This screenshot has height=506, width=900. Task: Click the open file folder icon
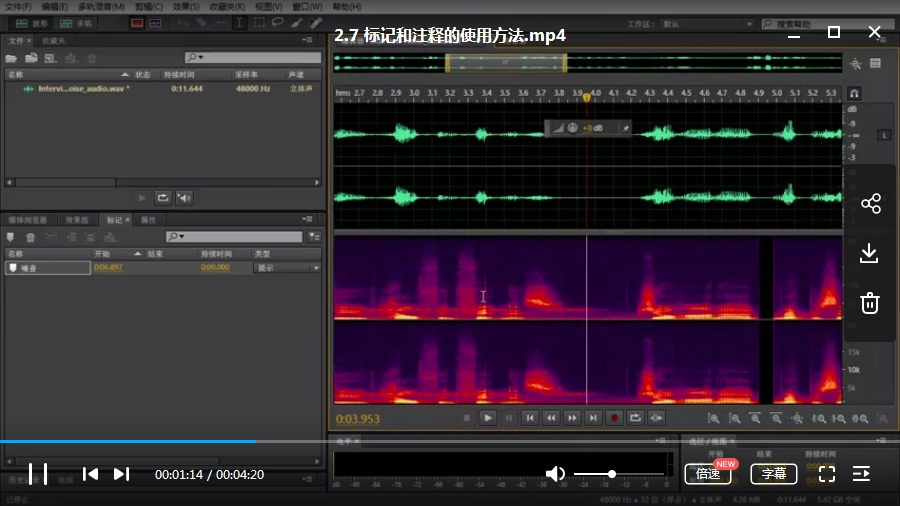coord(11,58)
